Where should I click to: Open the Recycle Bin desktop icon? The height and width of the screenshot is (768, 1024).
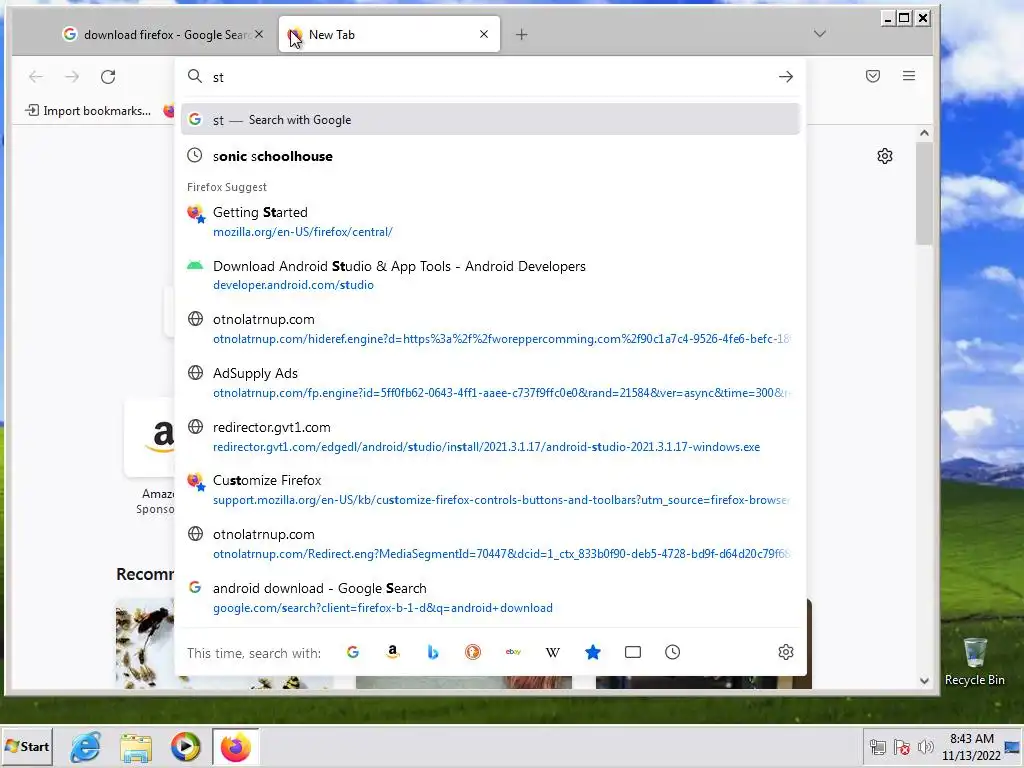(974, 661)
